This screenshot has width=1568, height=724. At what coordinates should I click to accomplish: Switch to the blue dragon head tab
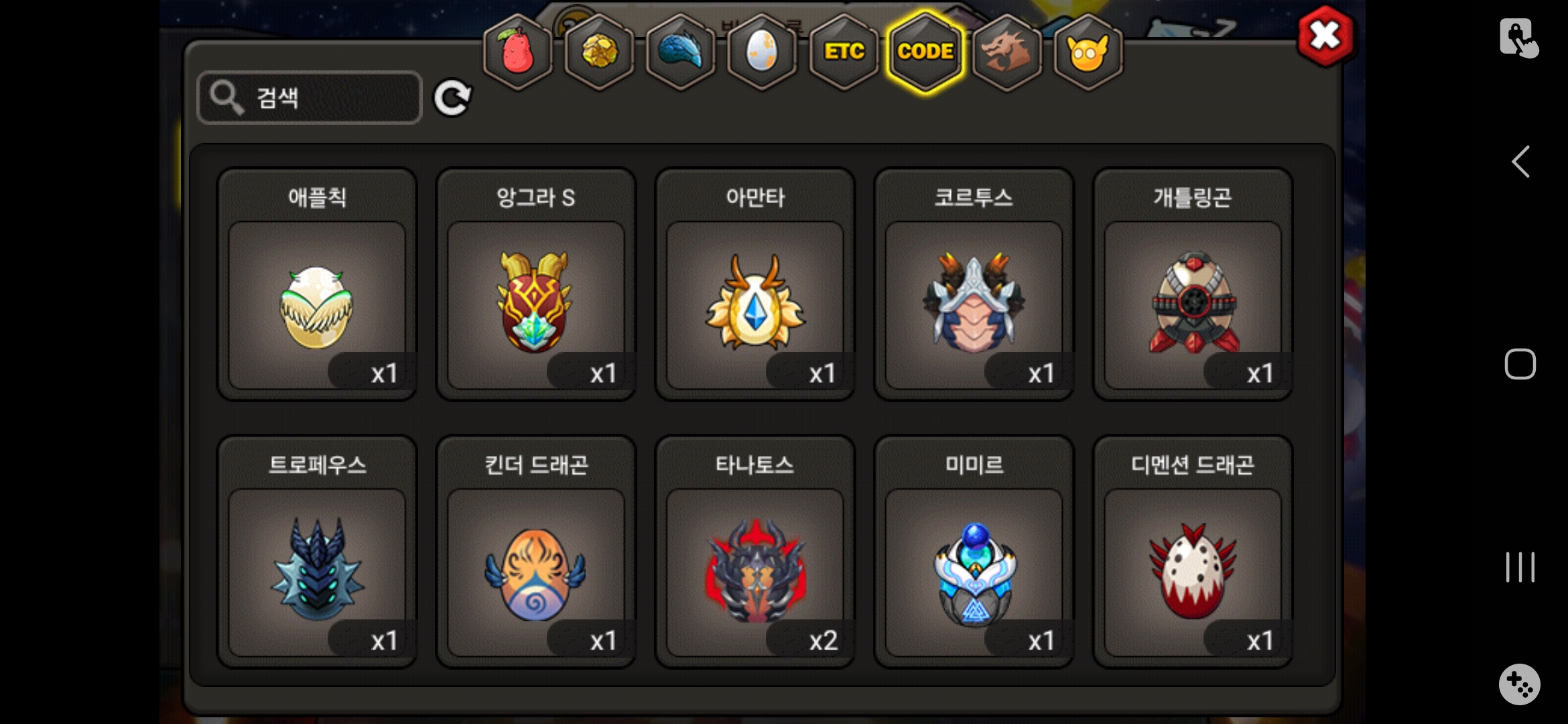(680, 52)
